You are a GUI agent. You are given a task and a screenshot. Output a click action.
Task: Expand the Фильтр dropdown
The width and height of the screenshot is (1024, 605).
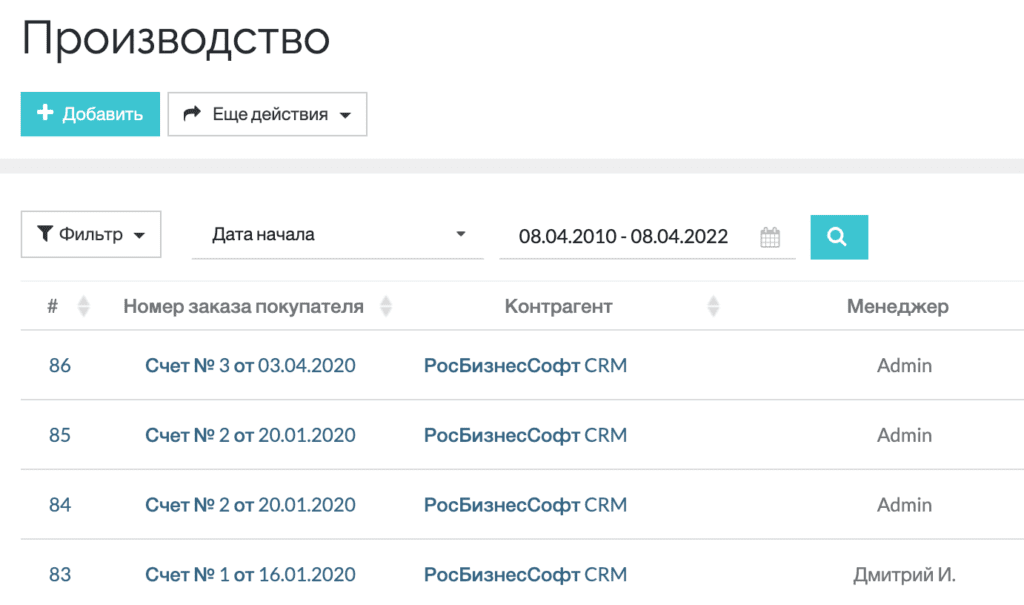(90, 233)
